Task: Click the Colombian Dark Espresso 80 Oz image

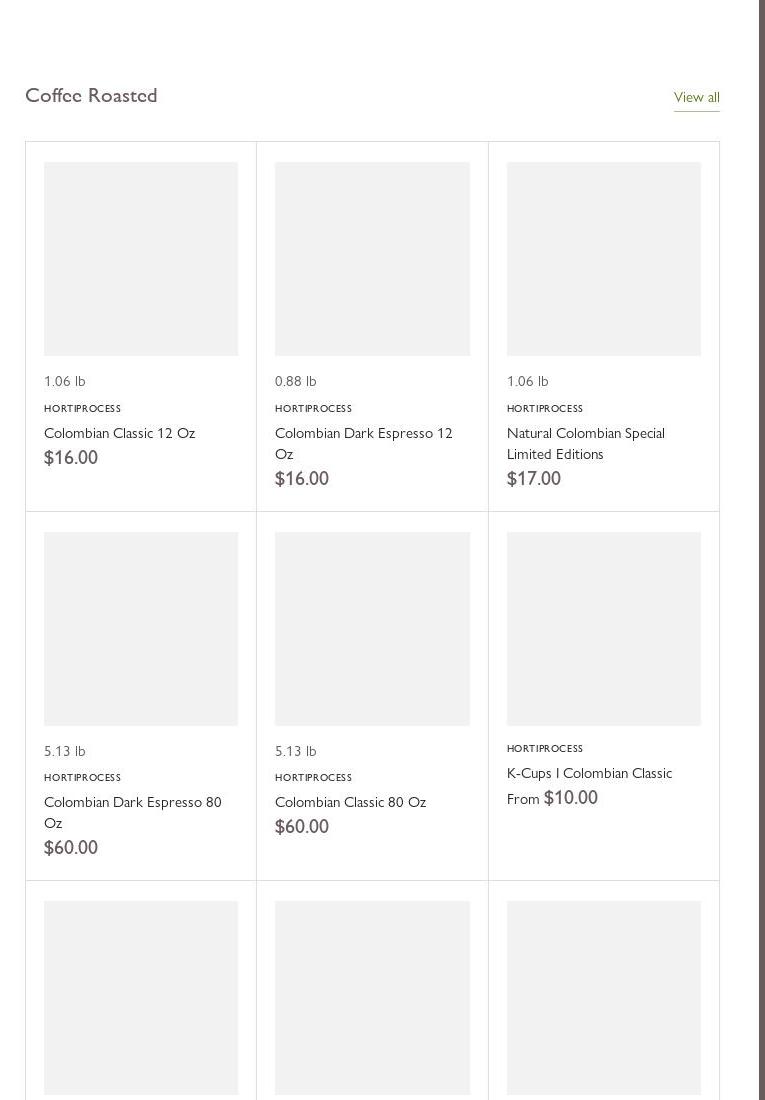Action: (x=141, y=629)
